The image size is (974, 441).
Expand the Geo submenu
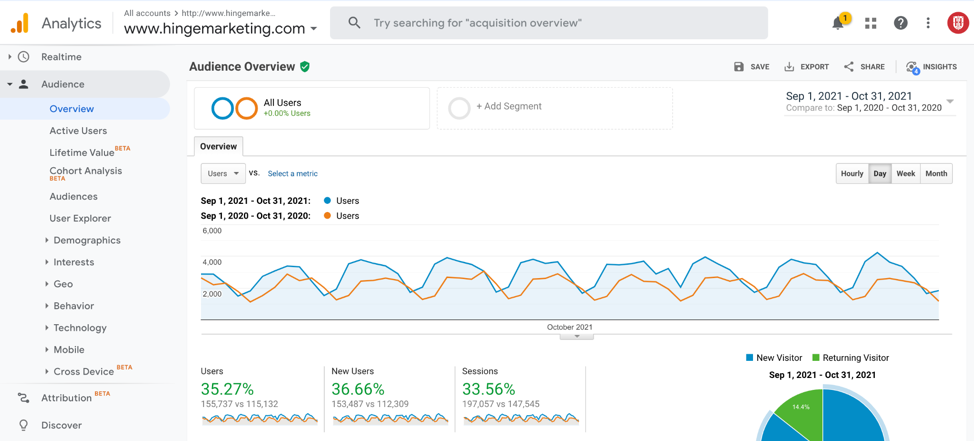coord(47,284)
